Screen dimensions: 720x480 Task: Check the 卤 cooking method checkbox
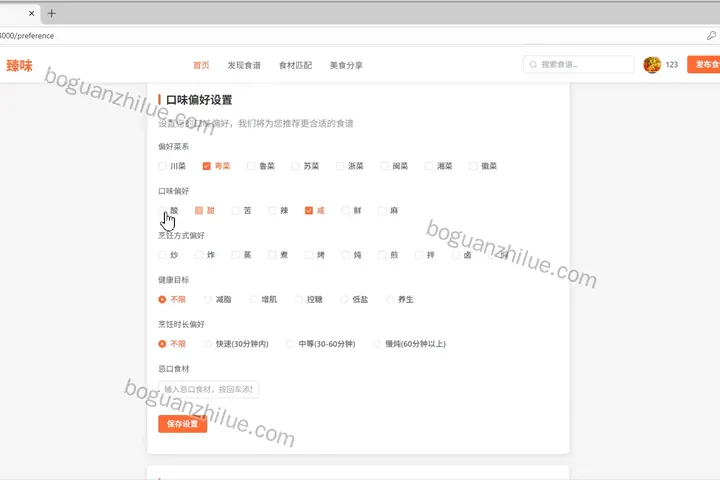[x=456, y=255]
